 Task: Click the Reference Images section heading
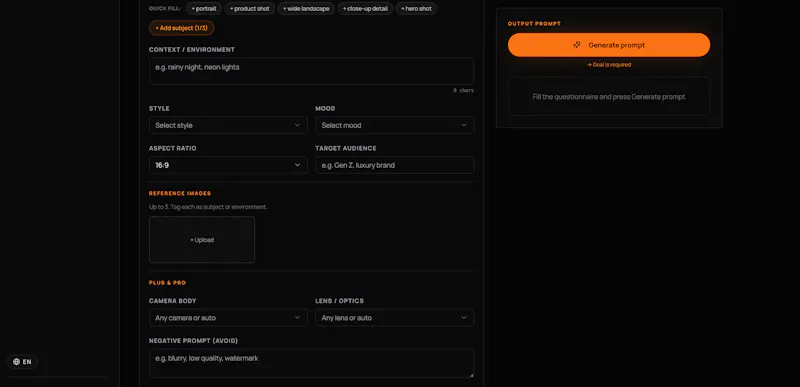point(180,193)
